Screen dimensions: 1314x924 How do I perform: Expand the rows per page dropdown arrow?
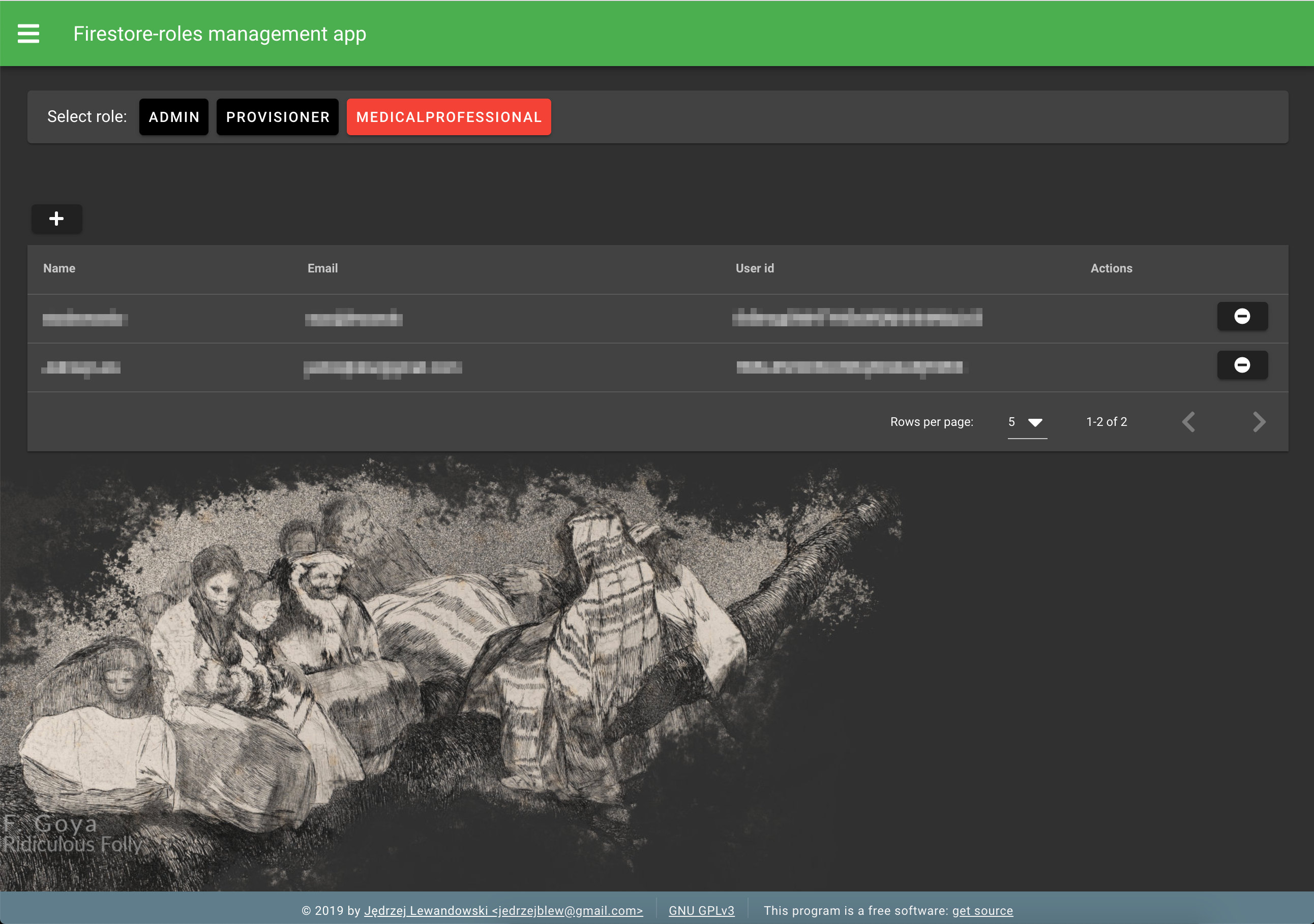coord(1035,422)
